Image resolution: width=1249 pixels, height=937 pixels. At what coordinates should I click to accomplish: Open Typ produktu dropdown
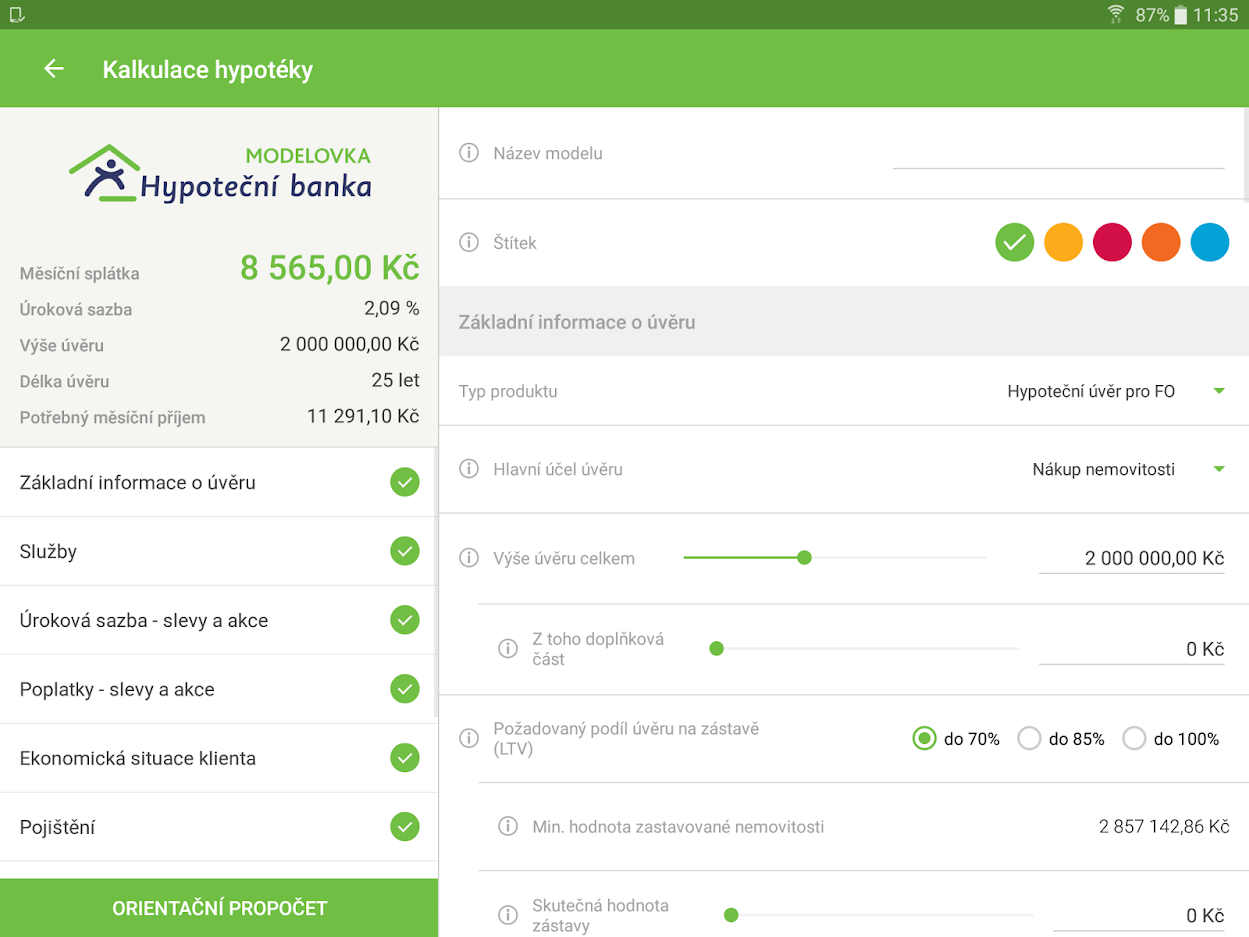[x=1116, y=391]
